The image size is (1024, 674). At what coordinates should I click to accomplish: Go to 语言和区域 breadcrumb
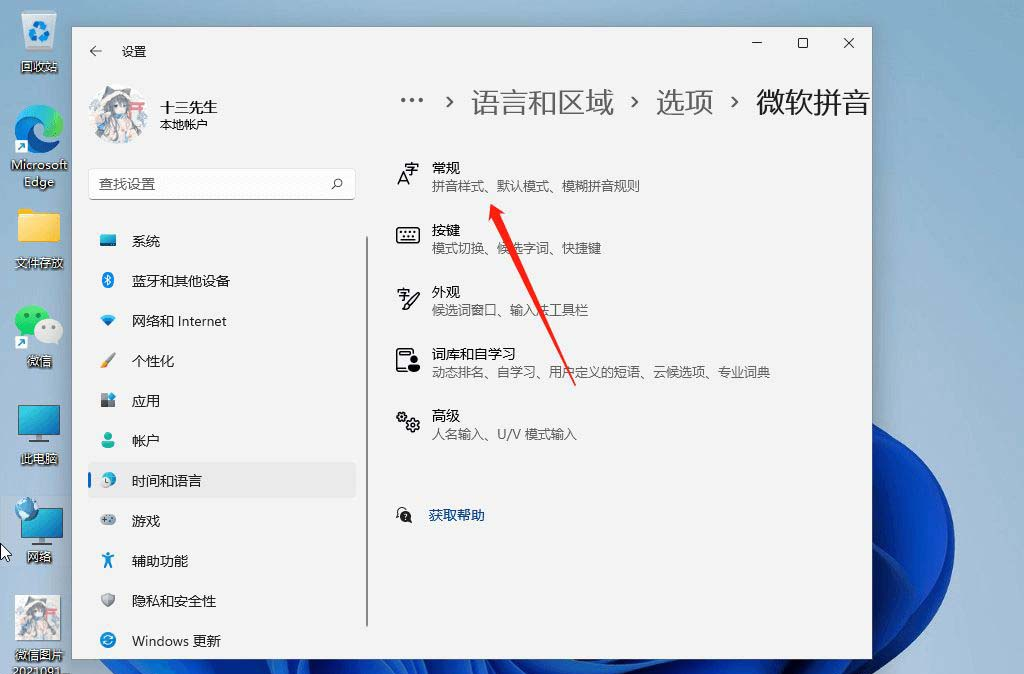[543, 103]
